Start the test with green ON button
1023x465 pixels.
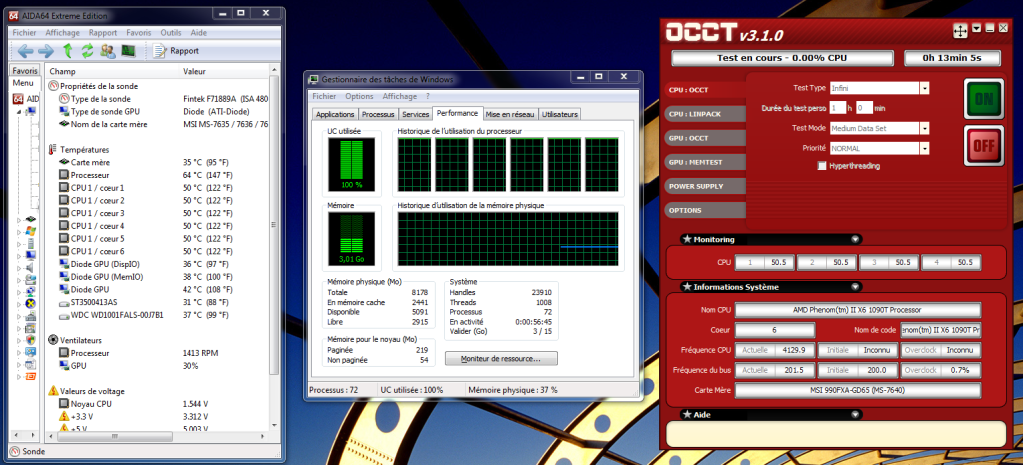pyautogui.click(x=984, y=98)
